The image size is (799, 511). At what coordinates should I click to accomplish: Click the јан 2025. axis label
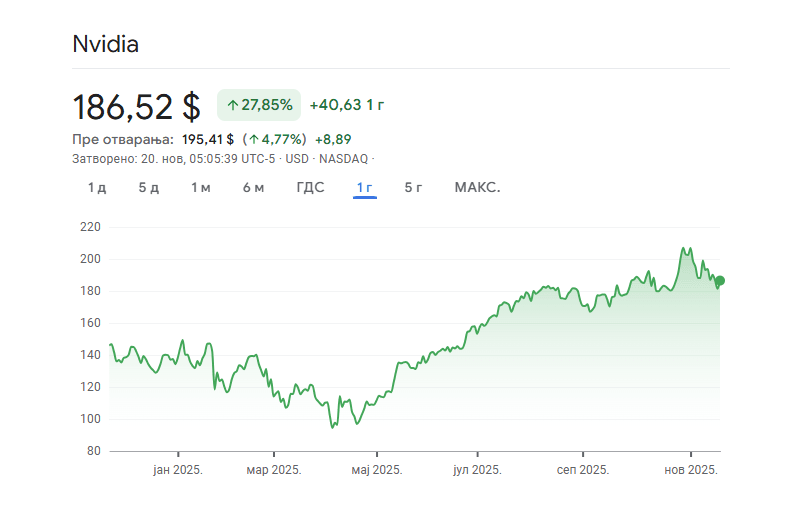click(x=178, y=470)
